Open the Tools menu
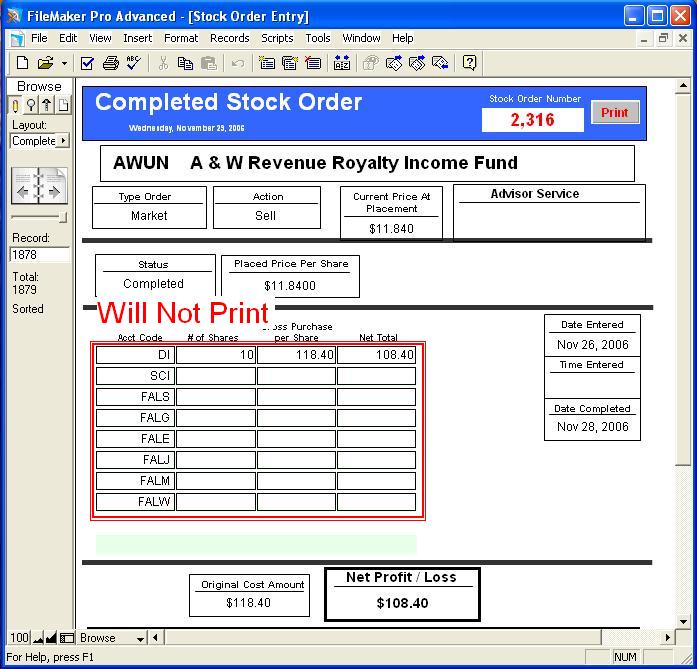The height and width of the screenshot is (669, 697). click(318, 38)
